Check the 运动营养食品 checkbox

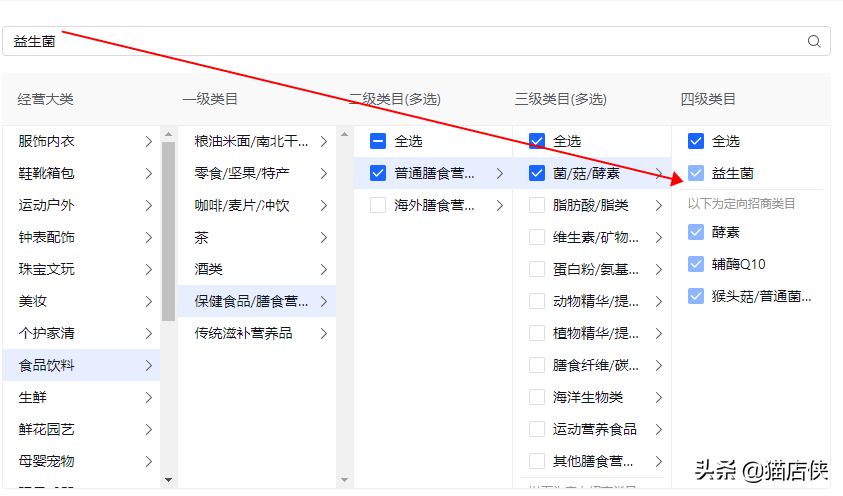[537, 429]
